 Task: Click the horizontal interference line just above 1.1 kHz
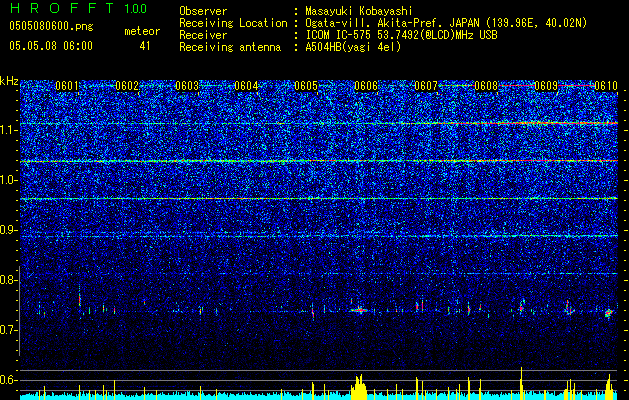[x=319, y=123]
